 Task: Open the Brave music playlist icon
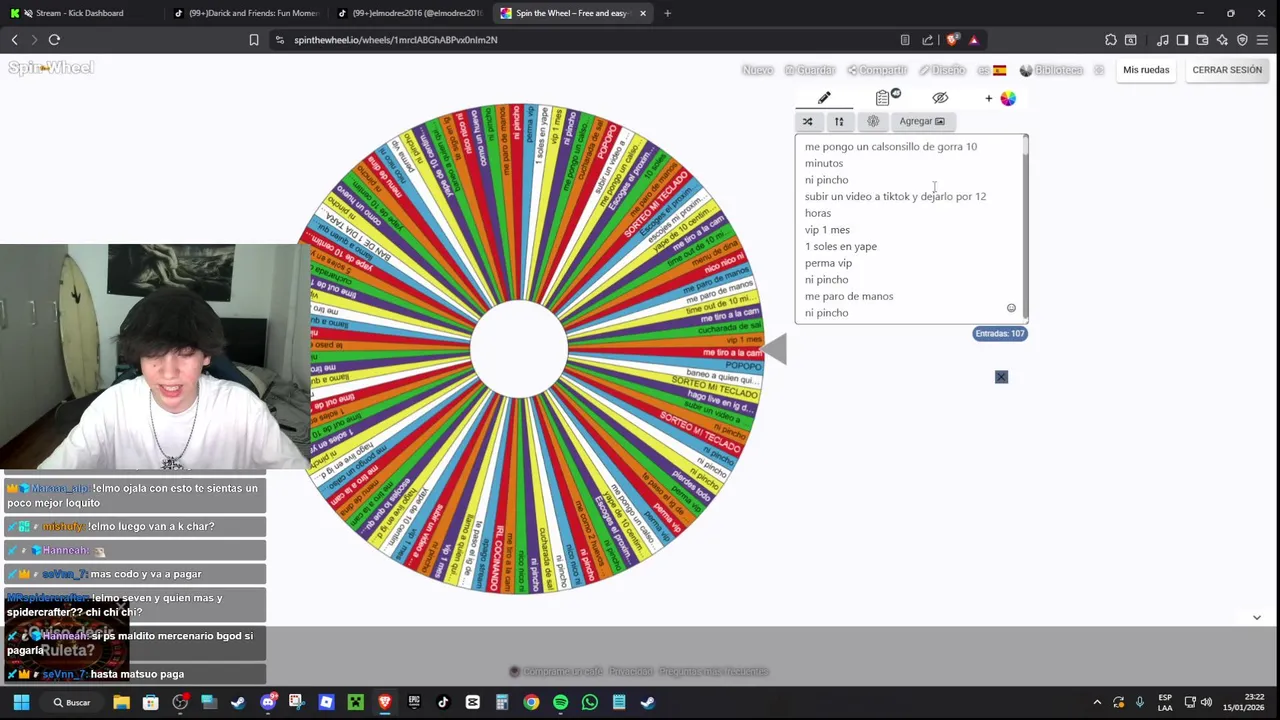tap(1162, 40)
